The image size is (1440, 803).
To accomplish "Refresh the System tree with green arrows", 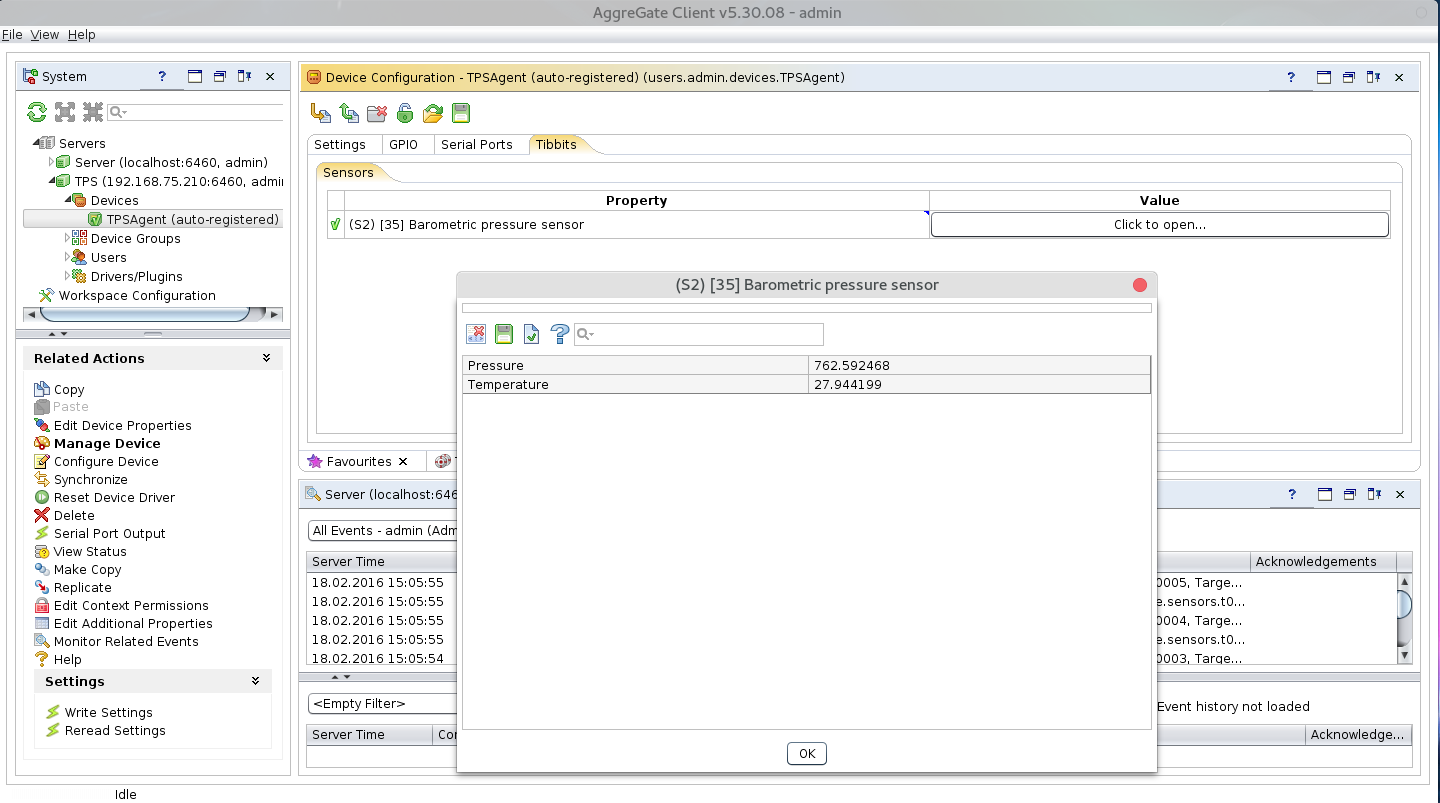I will point(37,112).
